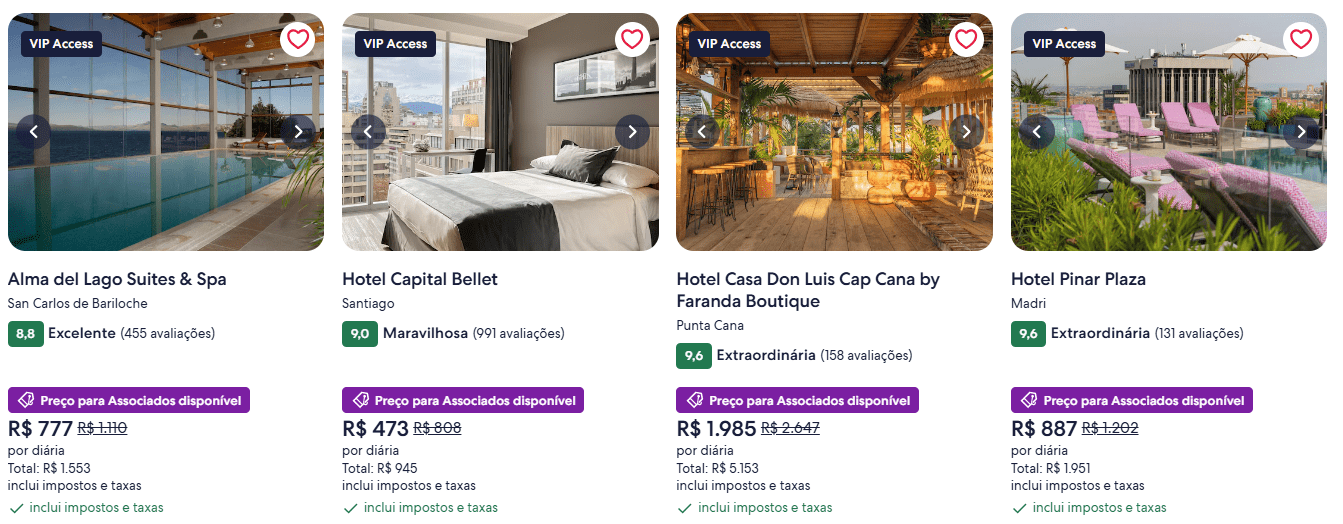Save Hotel Casa Don Luis to favorites
Viewport: 1343px width, 524px height.
(x=966, y=39)
